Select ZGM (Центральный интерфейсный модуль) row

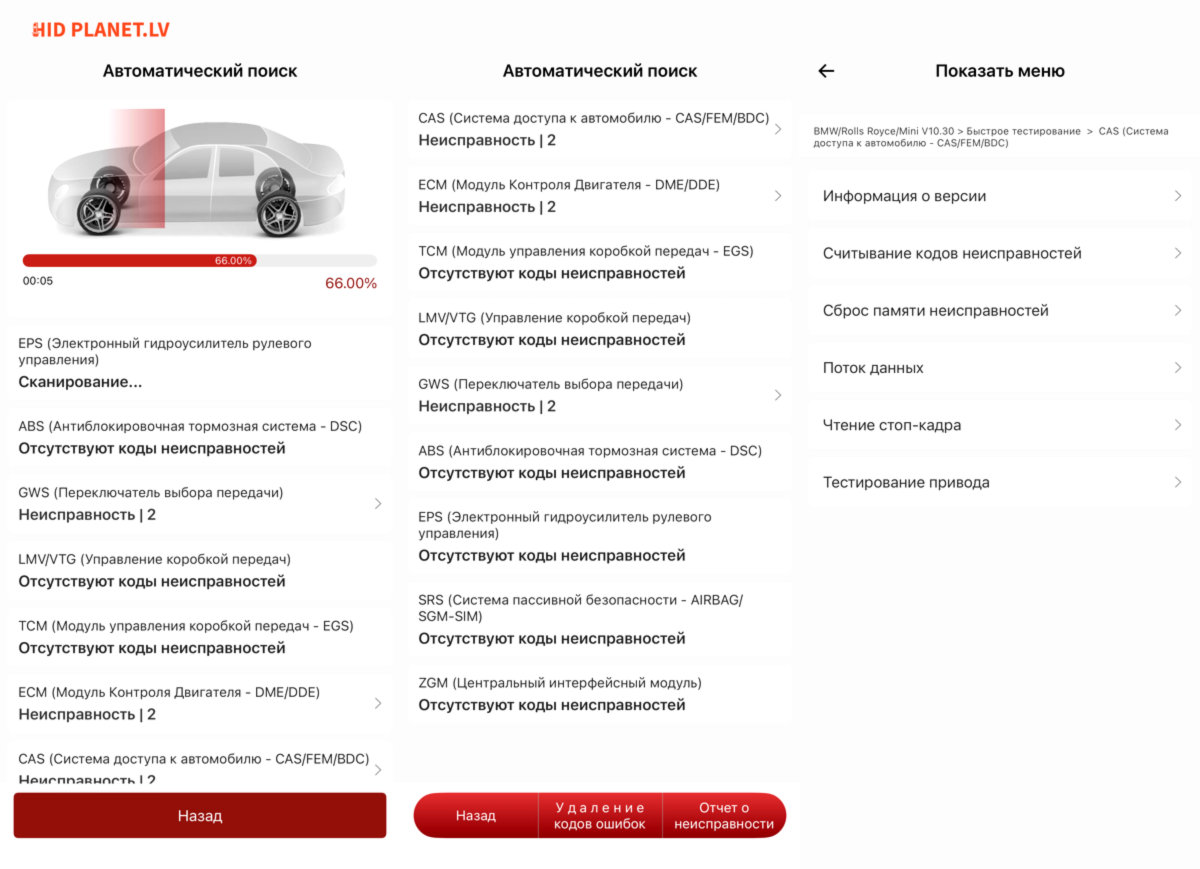pyautogui.click(x=600, y=694)
